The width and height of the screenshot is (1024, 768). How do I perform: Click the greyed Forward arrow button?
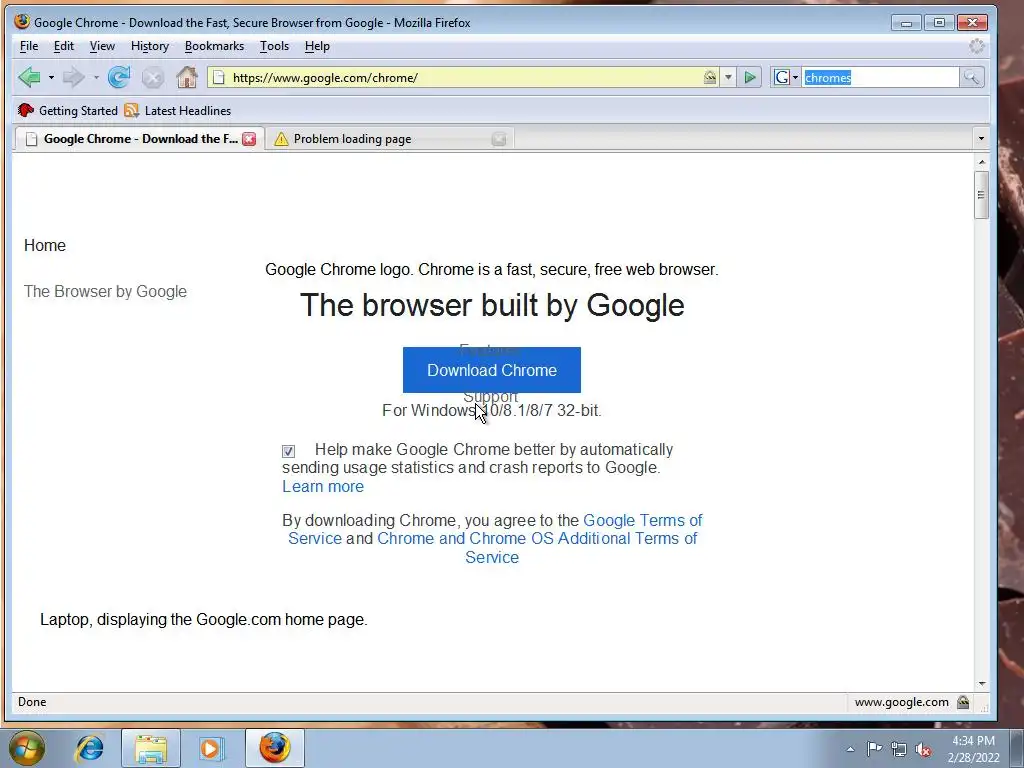click(73, 78)
